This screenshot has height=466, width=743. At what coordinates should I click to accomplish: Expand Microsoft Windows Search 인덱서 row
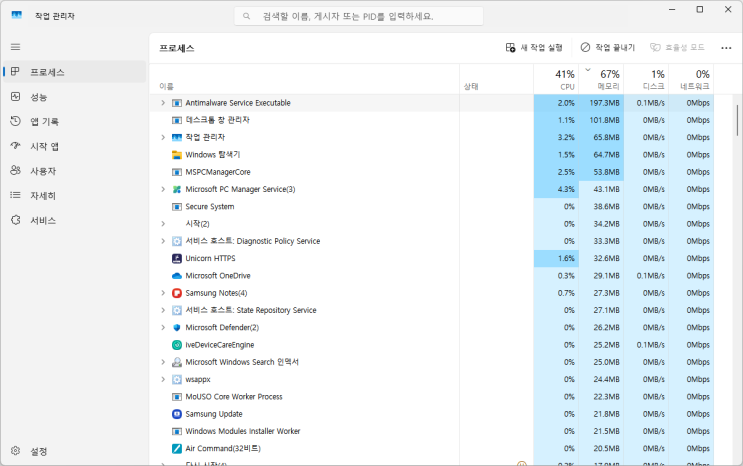pos(163,362)
